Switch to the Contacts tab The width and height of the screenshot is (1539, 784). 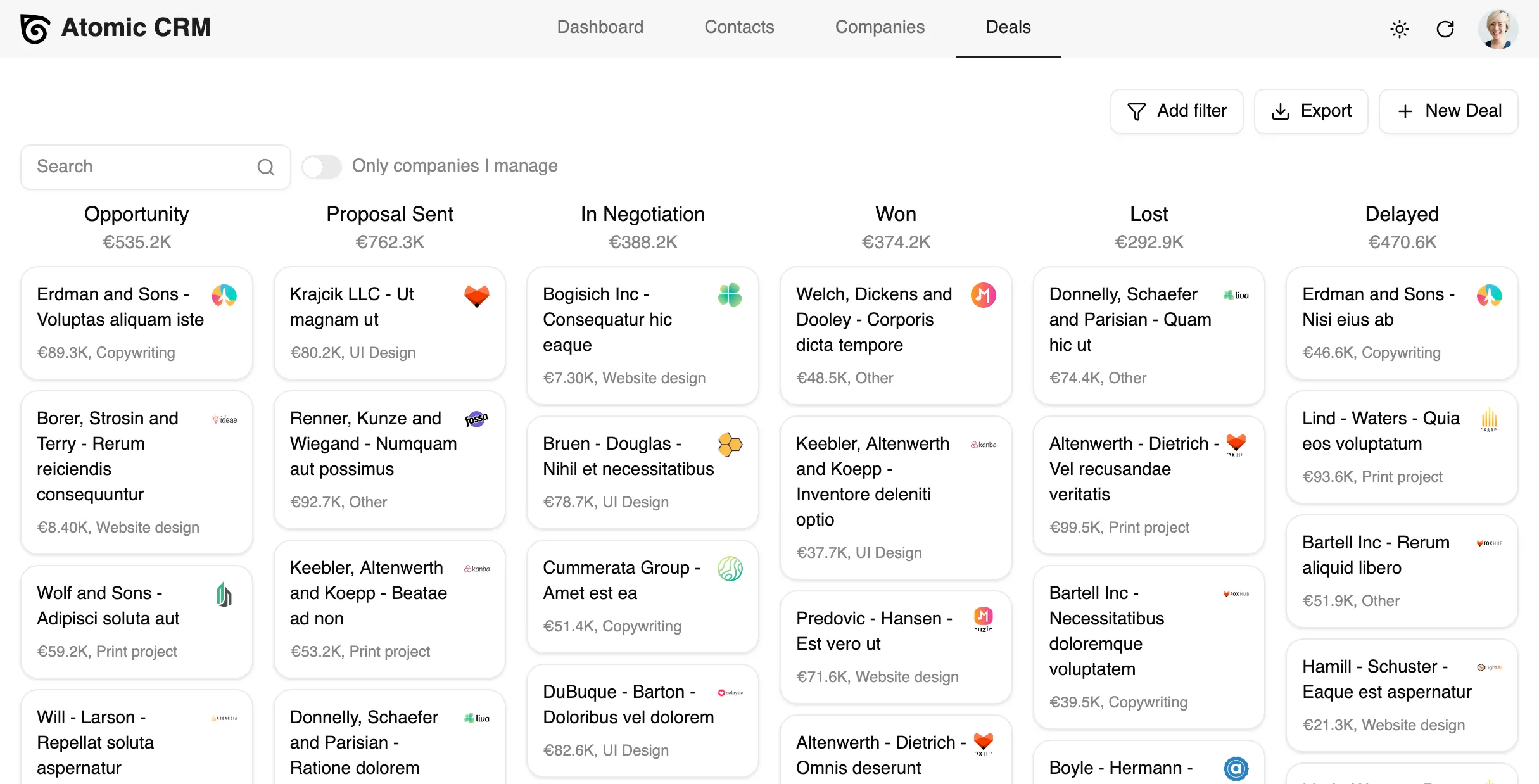point(739,27)
